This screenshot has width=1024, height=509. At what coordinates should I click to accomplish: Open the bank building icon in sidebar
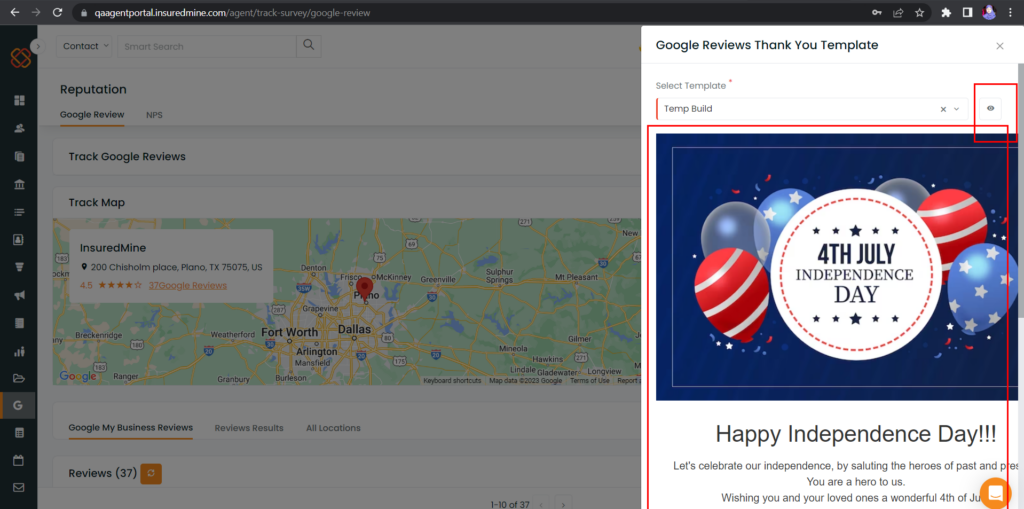click(x=19, y=184)
